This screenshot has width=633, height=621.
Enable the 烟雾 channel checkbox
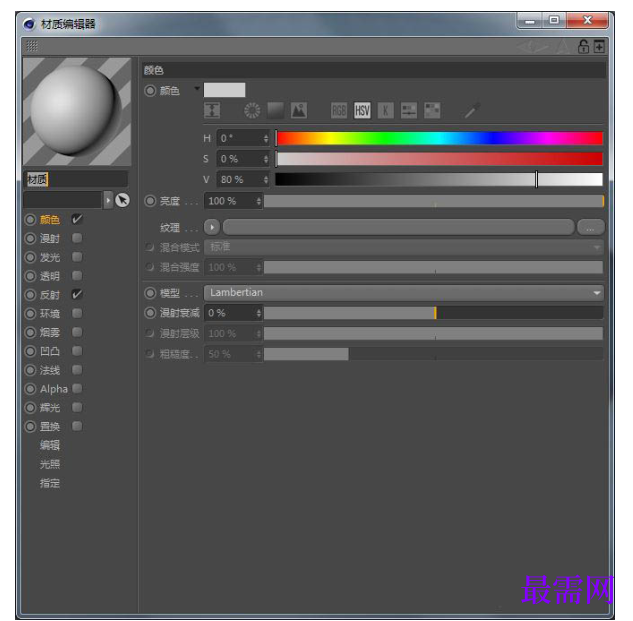pos(77,332)
